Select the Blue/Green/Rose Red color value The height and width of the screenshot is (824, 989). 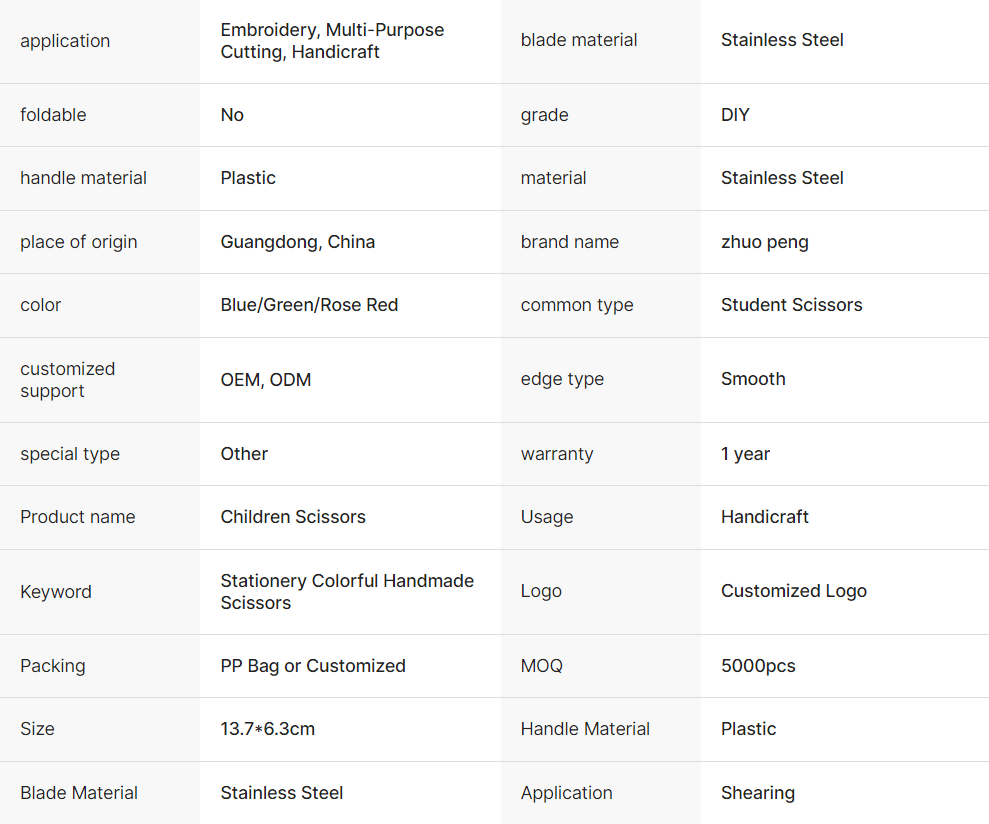(309, 305)
